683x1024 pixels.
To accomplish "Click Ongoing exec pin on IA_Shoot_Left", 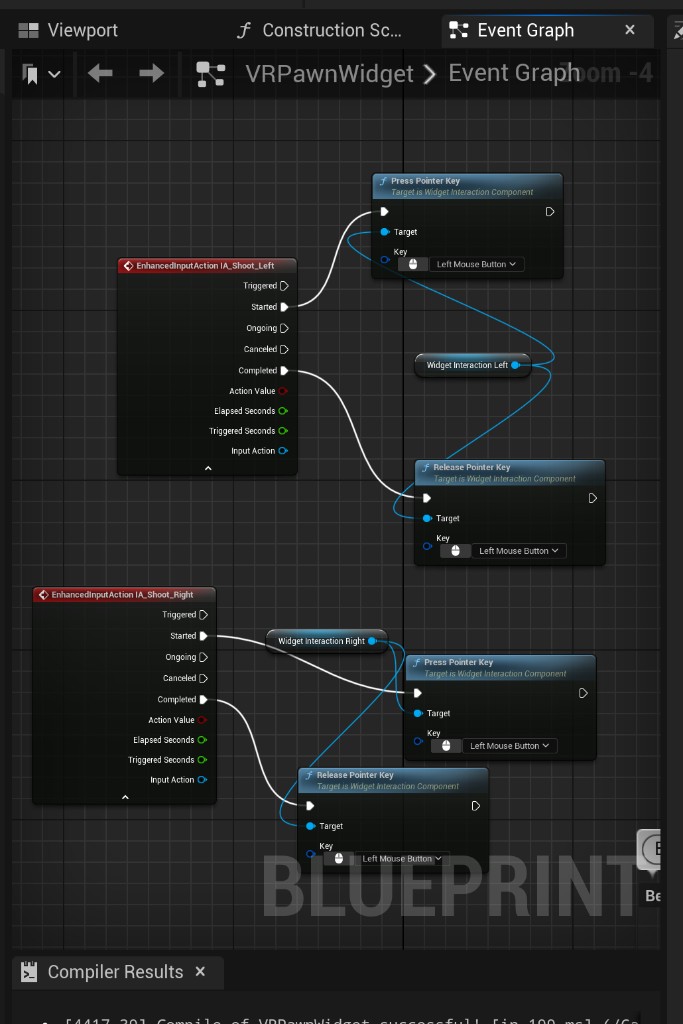I will (x=284, y=328).
